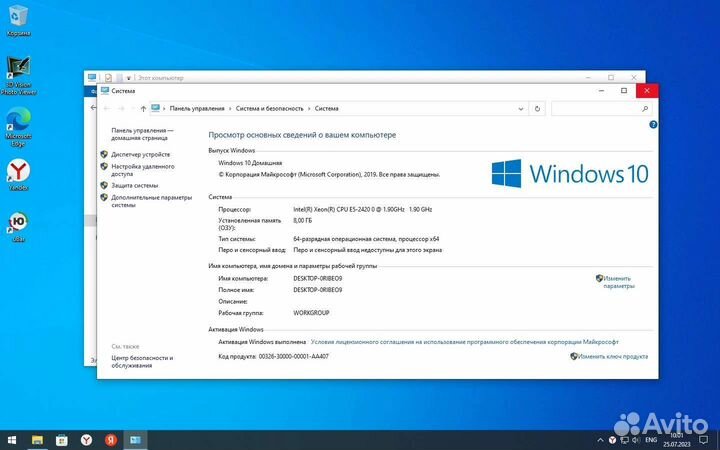
Task: Open the Recycle Bin desktop icon
Action: click(18, 20)
